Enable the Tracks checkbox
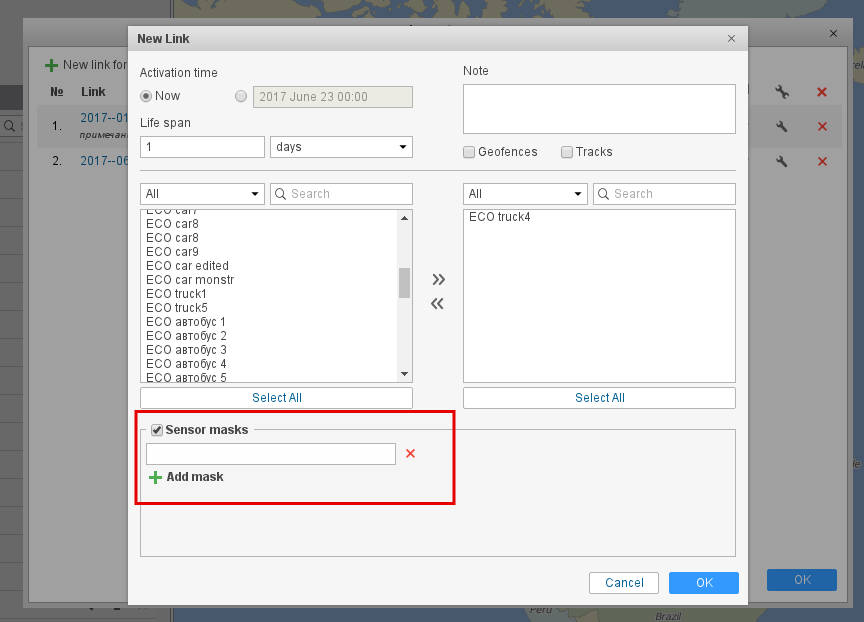 click(x=567, y=152)
